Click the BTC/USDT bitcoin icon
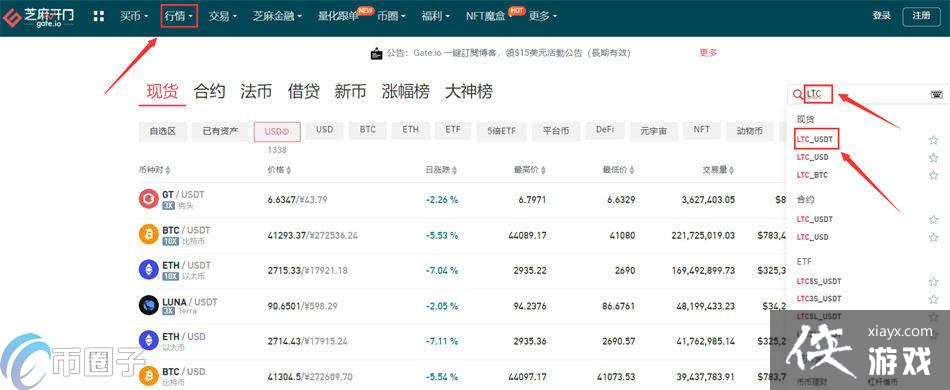The image size is (950, 390). coord(148,234)
